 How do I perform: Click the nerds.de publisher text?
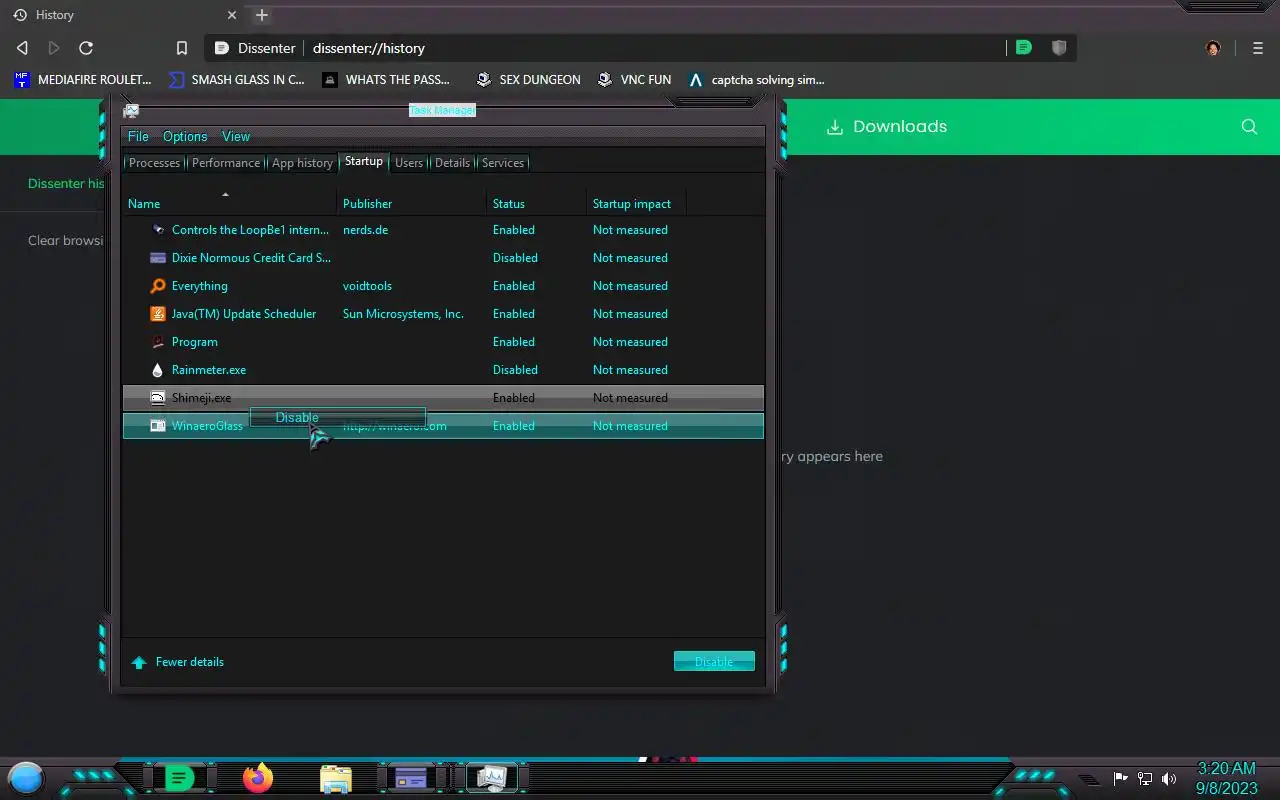(365, 230)
